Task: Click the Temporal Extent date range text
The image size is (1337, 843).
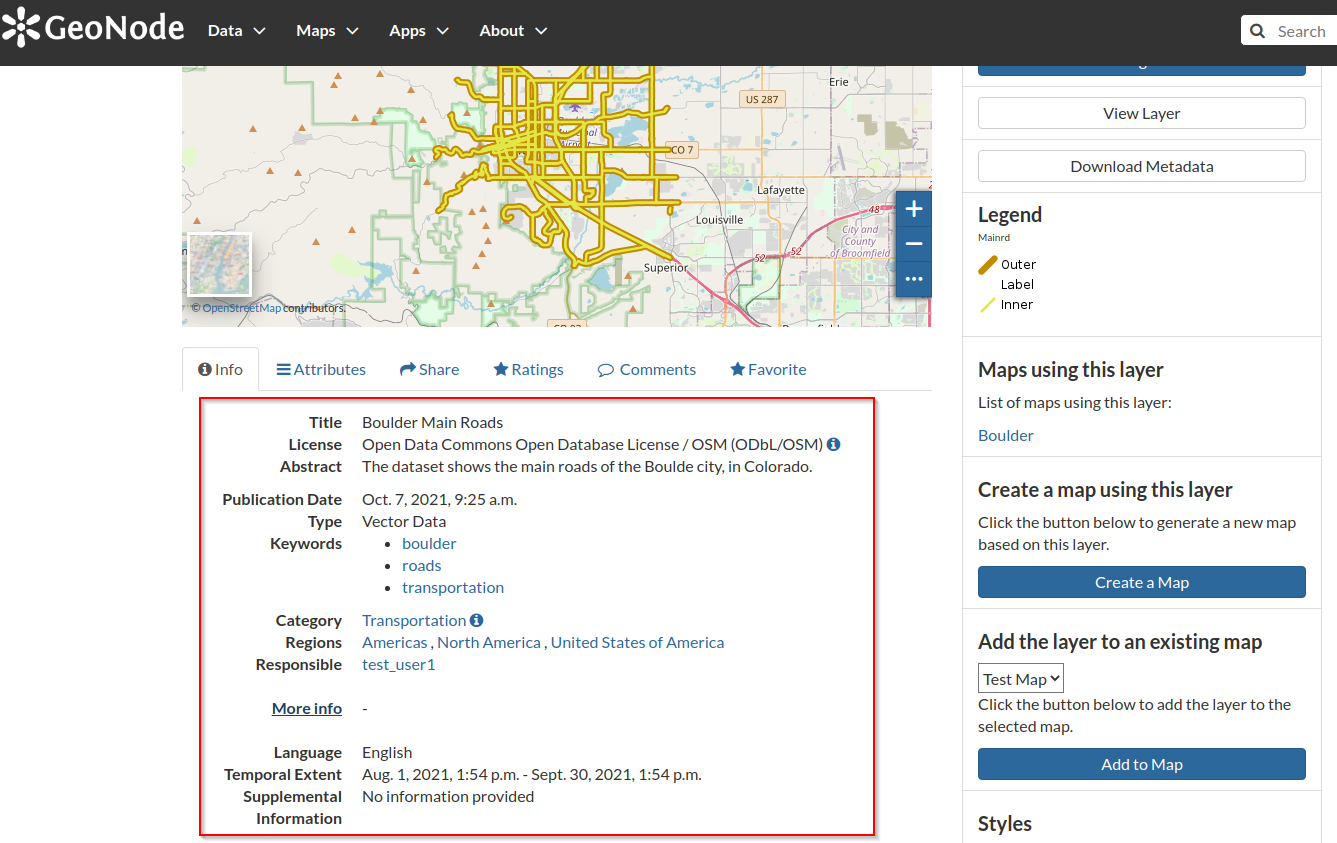Action: [532, 774]
